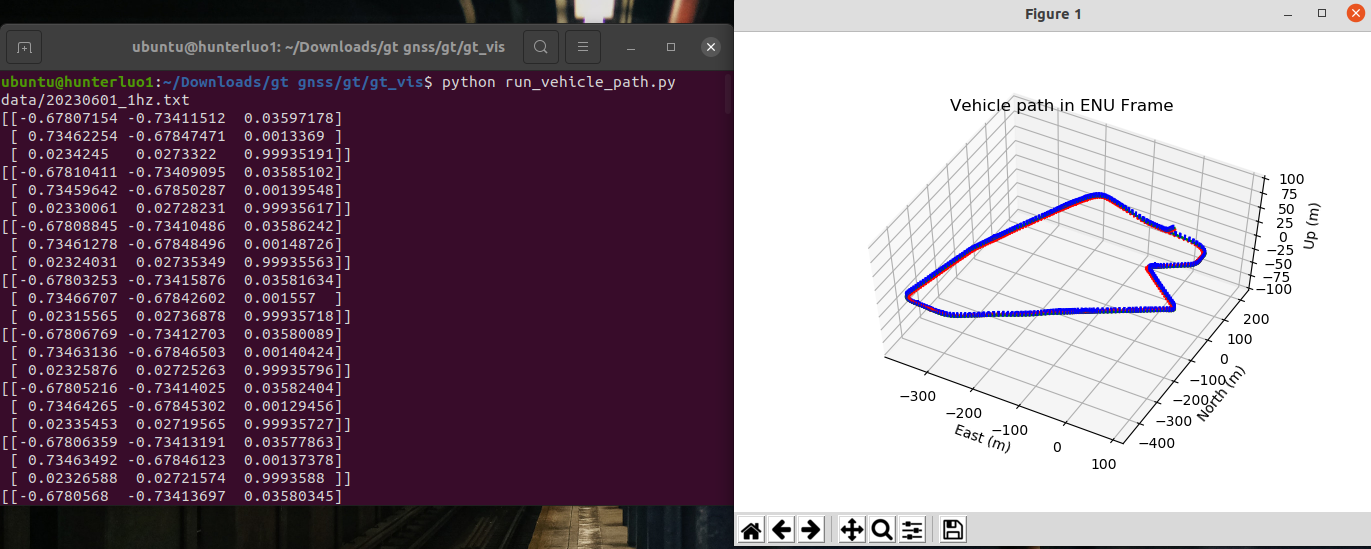Viewport: 1371px width, 549px height.
Task: Click the Vehicle path in ENU Frame title
Action: 1061,105
